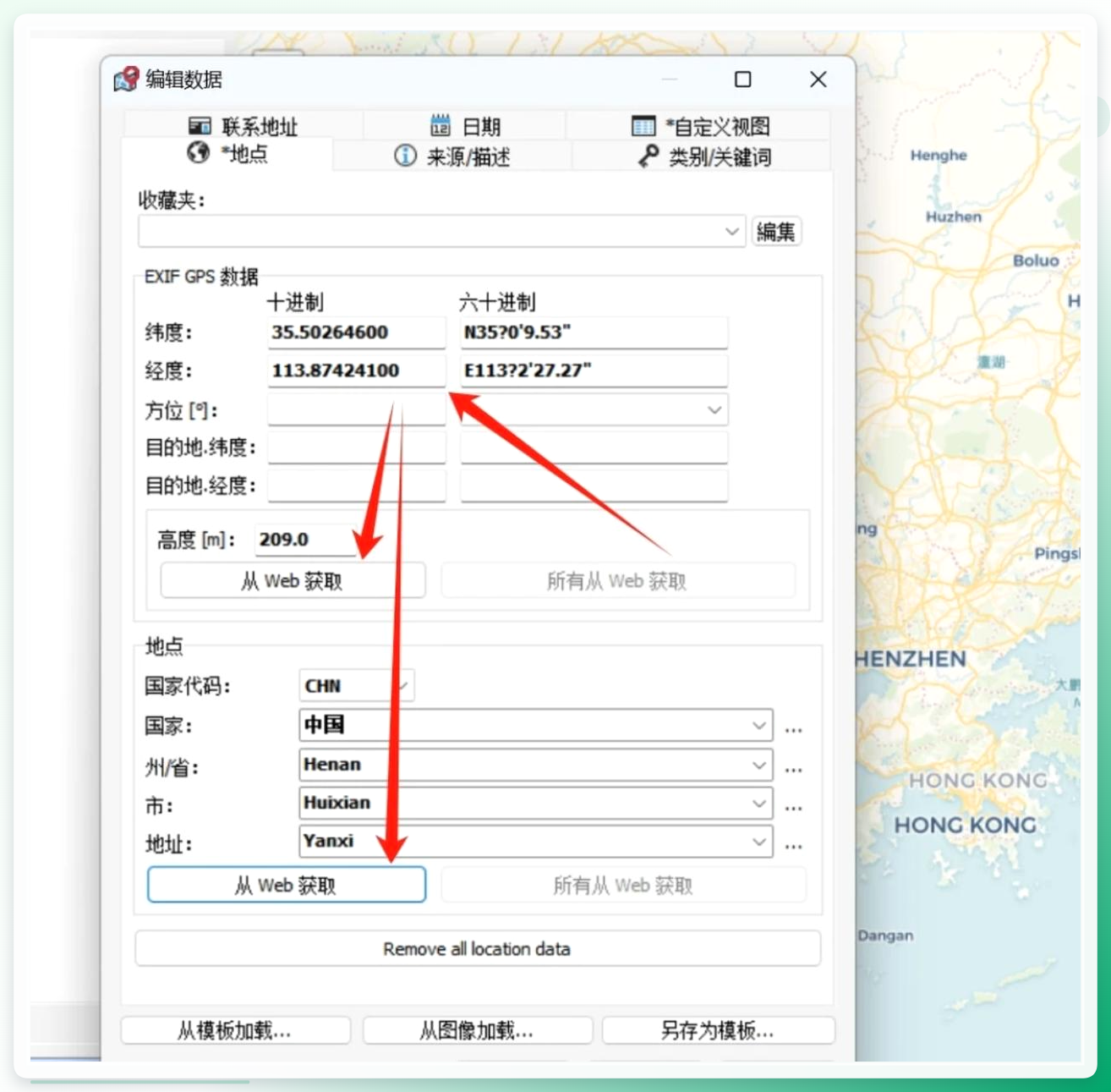Click the 另存为模板... button
Viewport: 1111px width, 1092px height.
(718, 1031)
